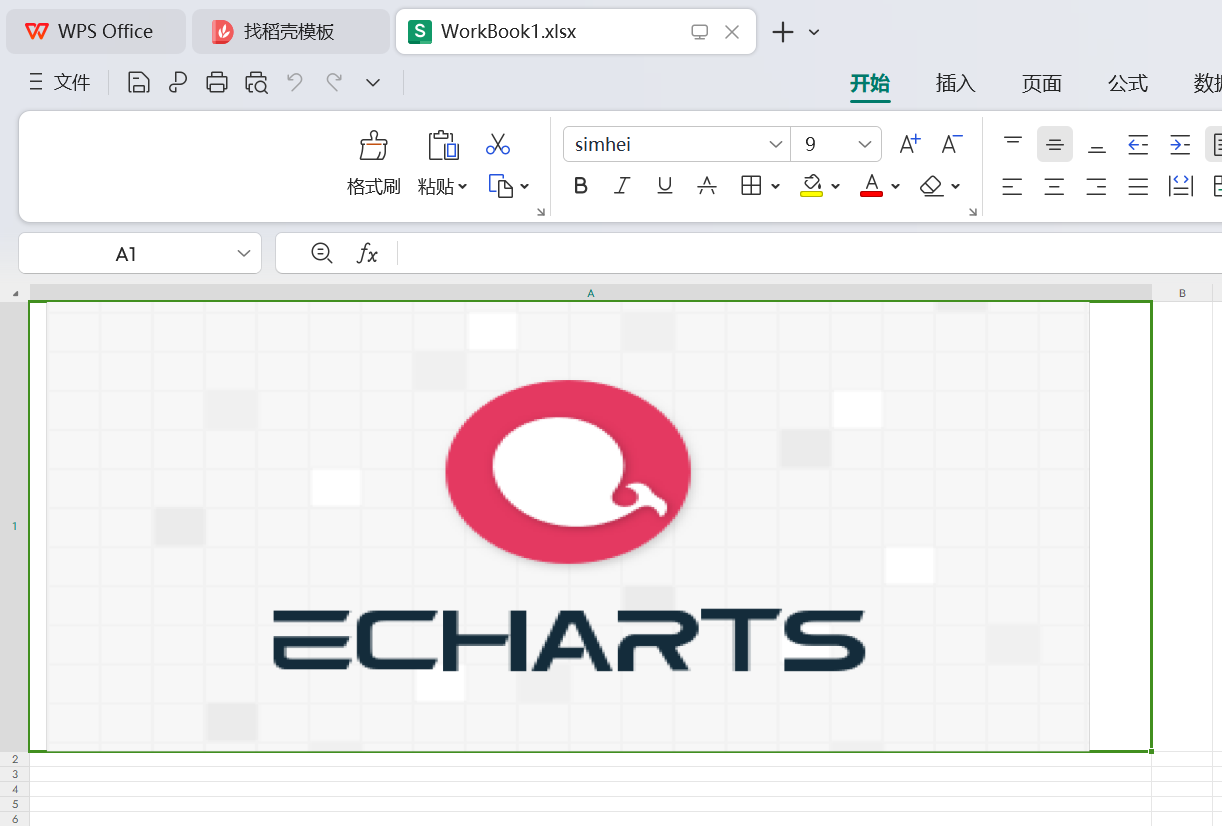The height and width of the screenshot is (826, 1222).
Task: Switch to the 找稻壳模板 tab
Action: pos(290,32)
